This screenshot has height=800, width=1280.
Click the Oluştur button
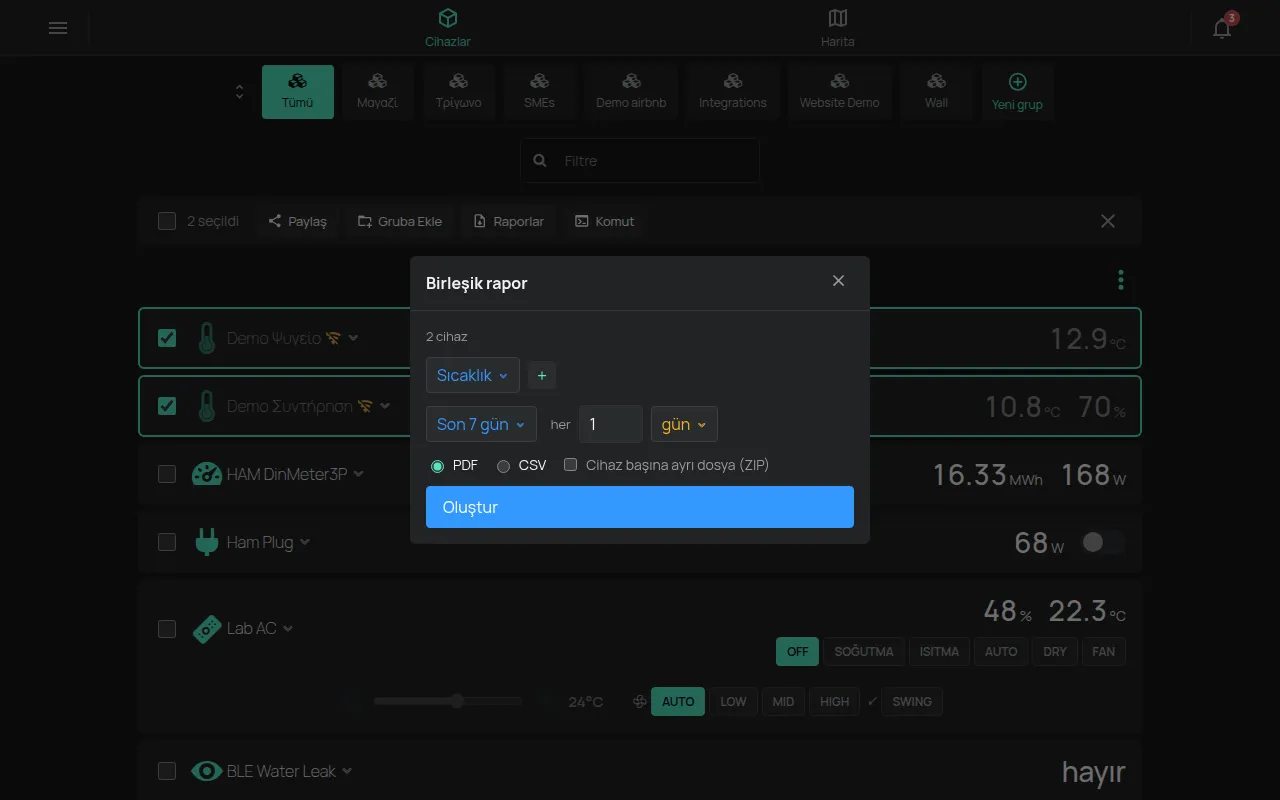[x=640, y=507]
